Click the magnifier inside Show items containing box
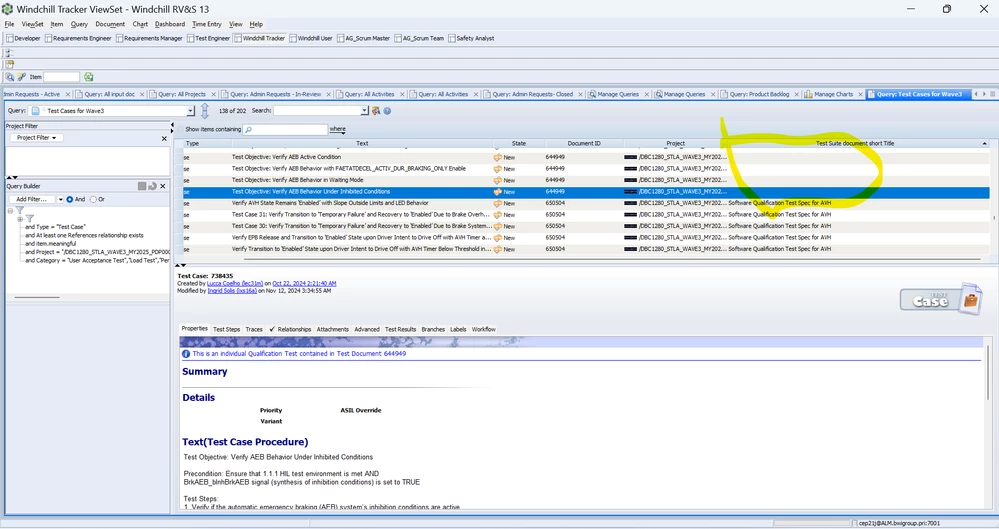The height and width of the screenshot is (529, 999). coord(248,129)
